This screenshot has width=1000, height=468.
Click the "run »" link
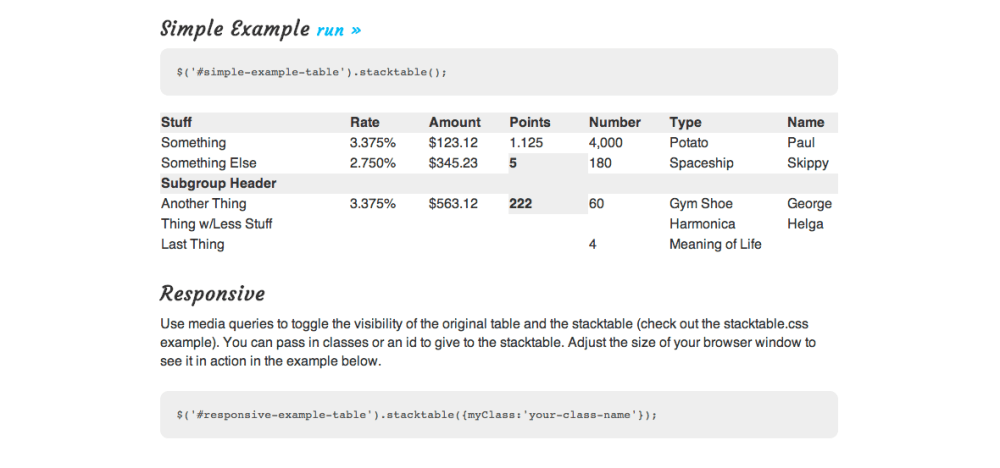tap(338, 30)
